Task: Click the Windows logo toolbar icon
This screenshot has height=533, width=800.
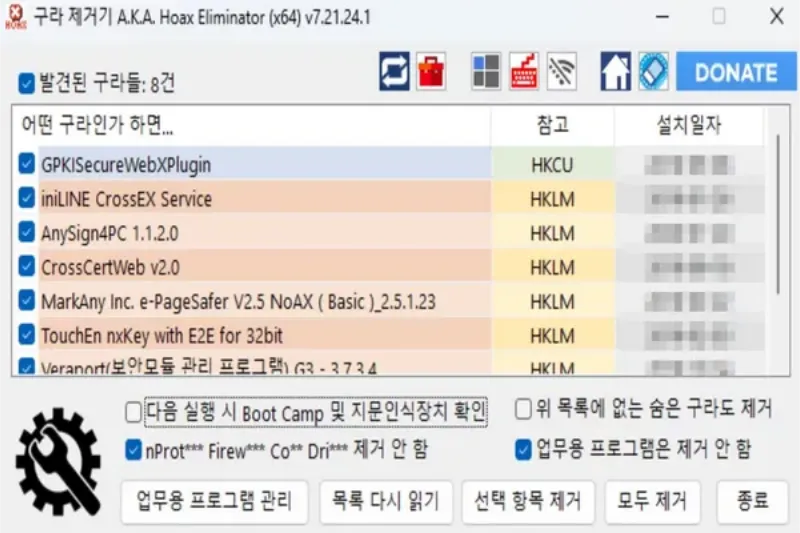Action: pos(486,72)
